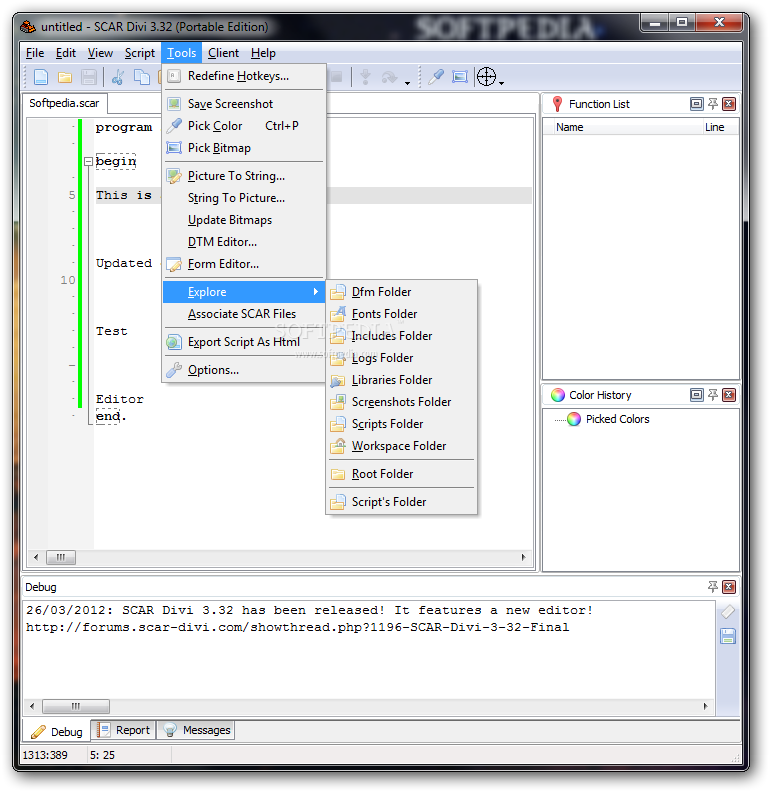
Task: Expand the Explore submenu arrow
Action: tap(316, 291)
